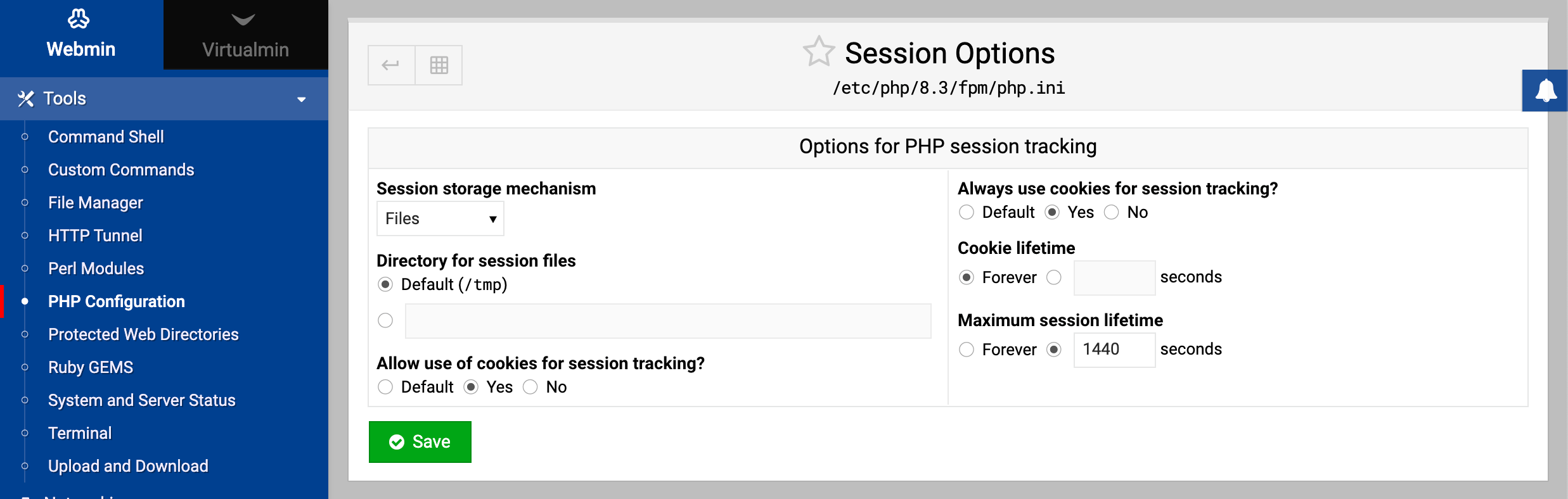
Task: Open the Terminal link
Action: tap(80, 433)
